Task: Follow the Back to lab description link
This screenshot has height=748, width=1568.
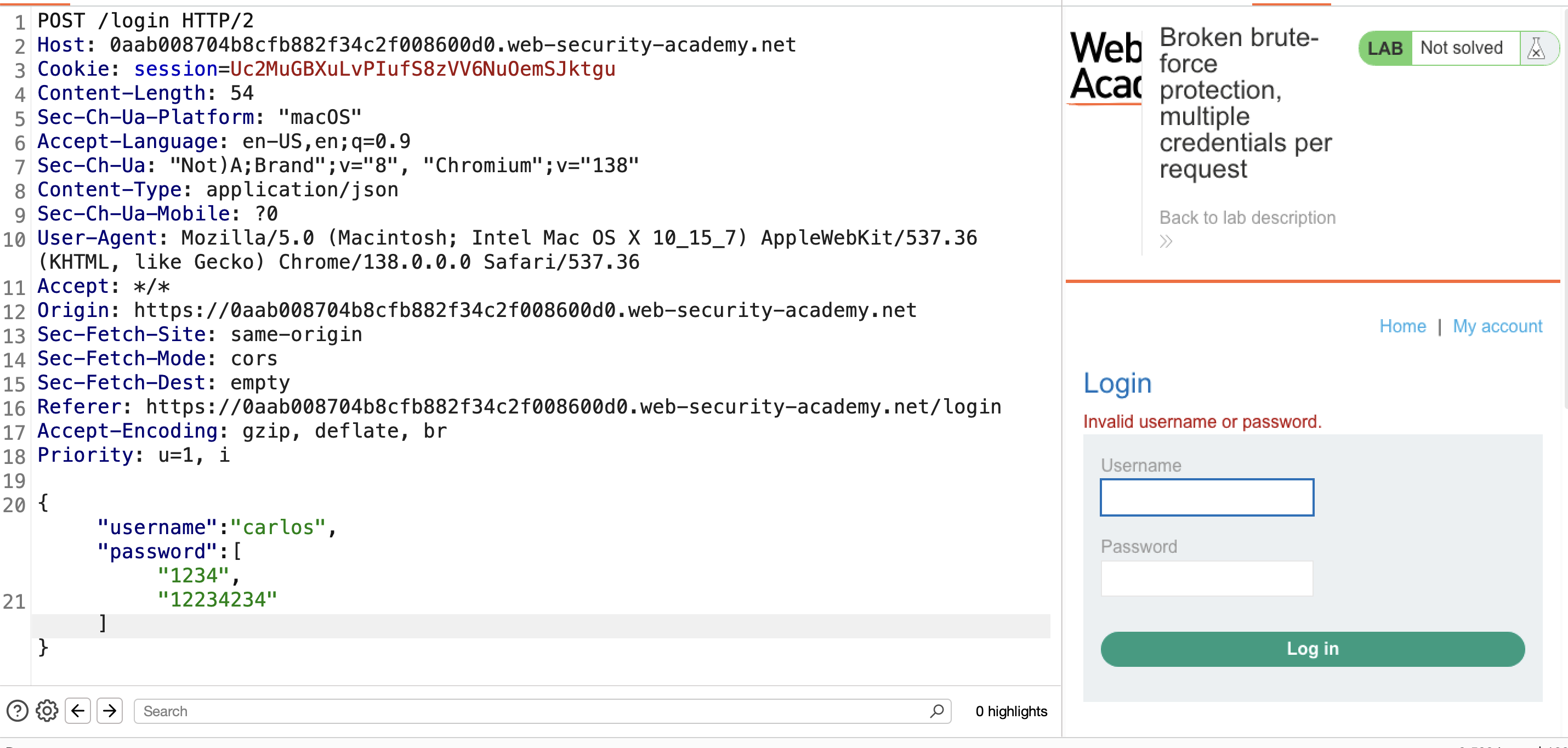Action: 1247,217
